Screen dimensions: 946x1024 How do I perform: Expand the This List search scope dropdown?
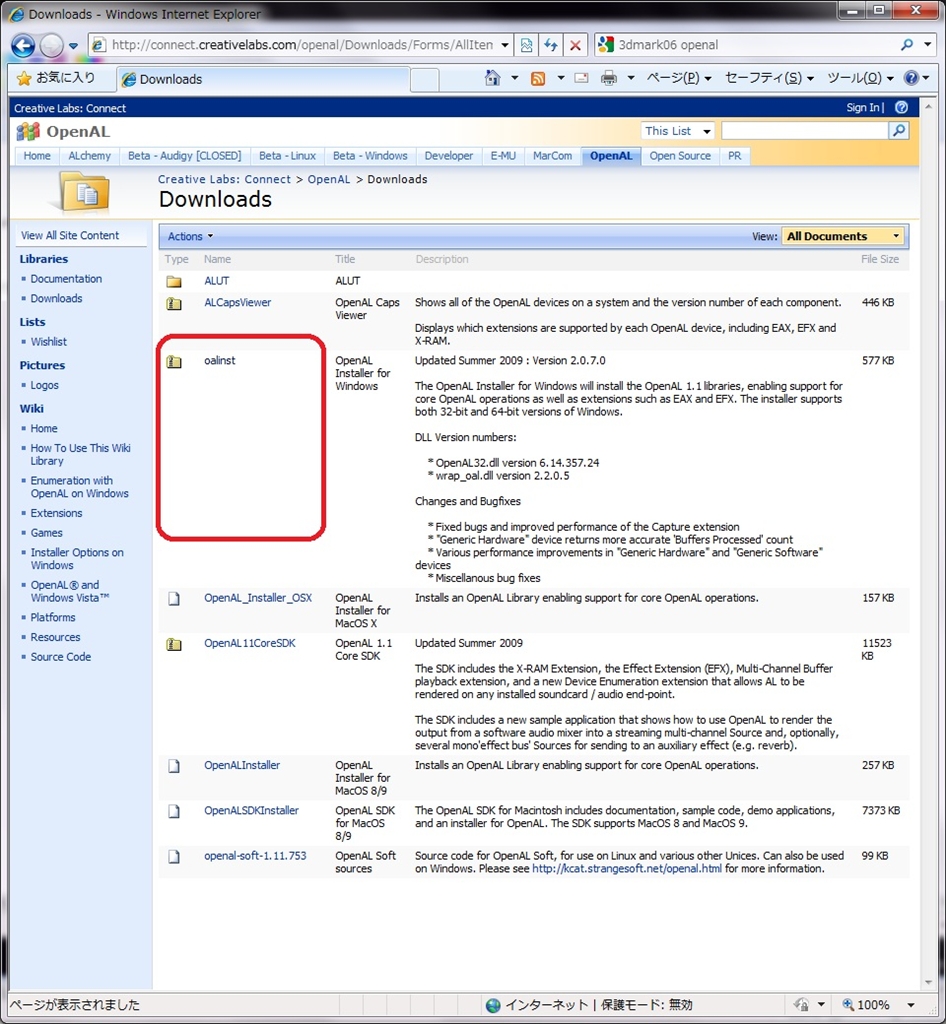pos(706,131)
